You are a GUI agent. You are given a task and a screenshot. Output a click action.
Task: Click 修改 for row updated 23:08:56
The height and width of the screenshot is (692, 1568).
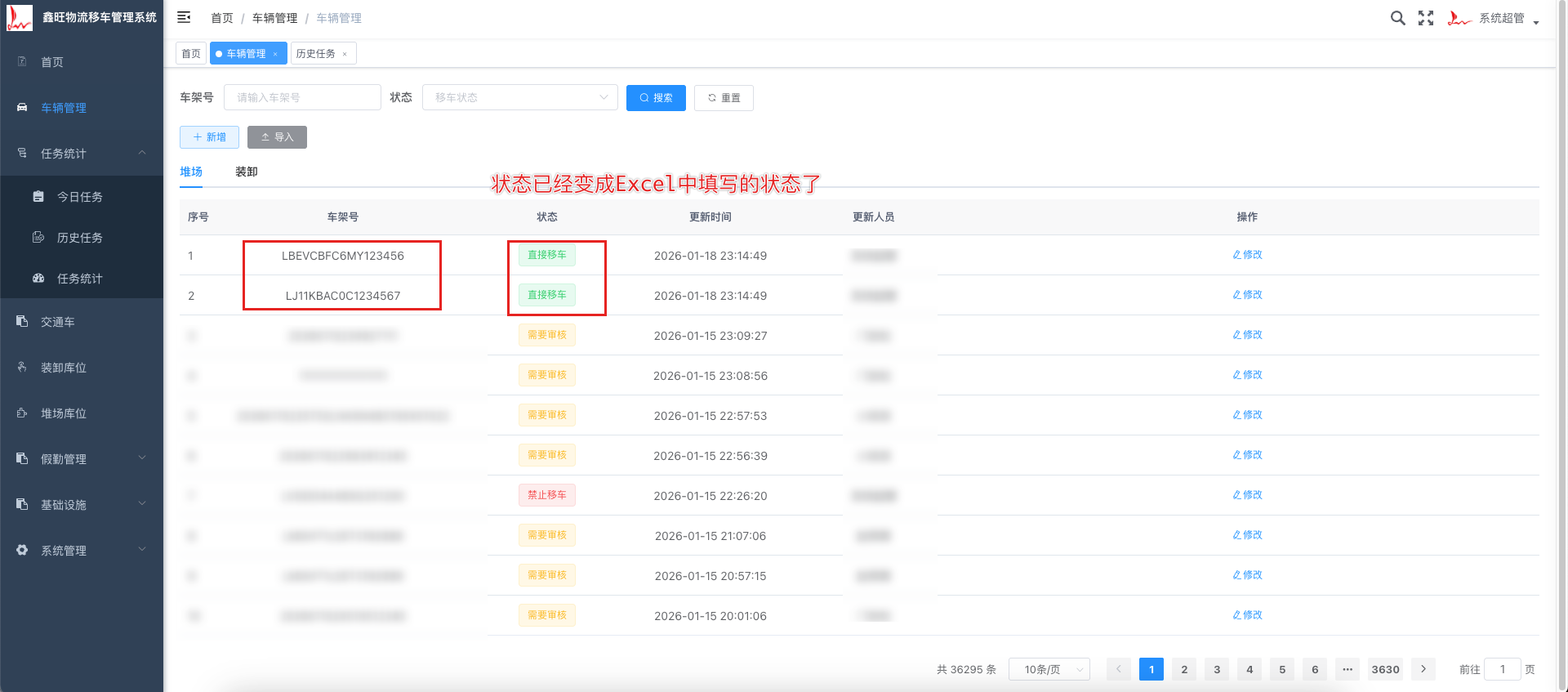click(1247, 375)
